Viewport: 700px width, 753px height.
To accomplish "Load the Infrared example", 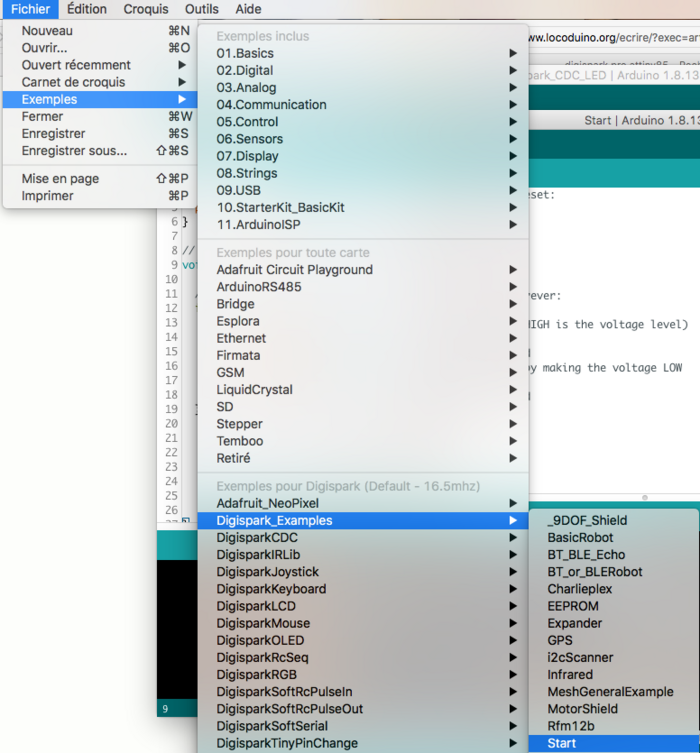I will tap(614, 675).
